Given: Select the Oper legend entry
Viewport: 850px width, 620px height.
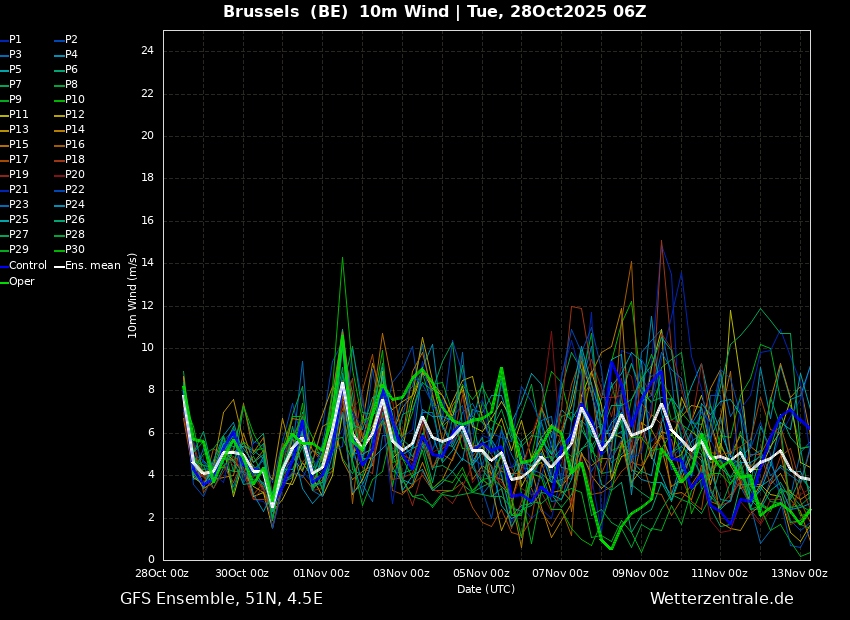Looking at the screenshot, I should click(17, 281).
